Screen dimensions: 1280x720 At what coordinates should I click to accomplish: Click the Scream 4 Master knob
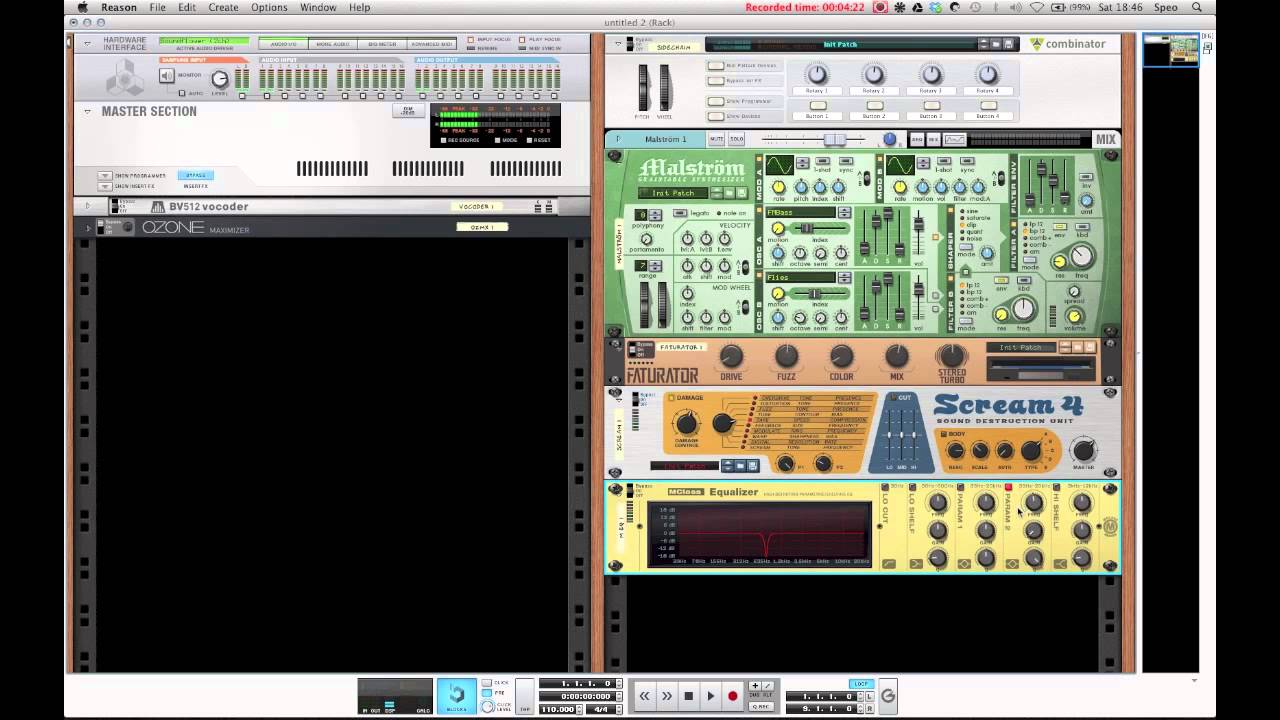(1083, 450)
